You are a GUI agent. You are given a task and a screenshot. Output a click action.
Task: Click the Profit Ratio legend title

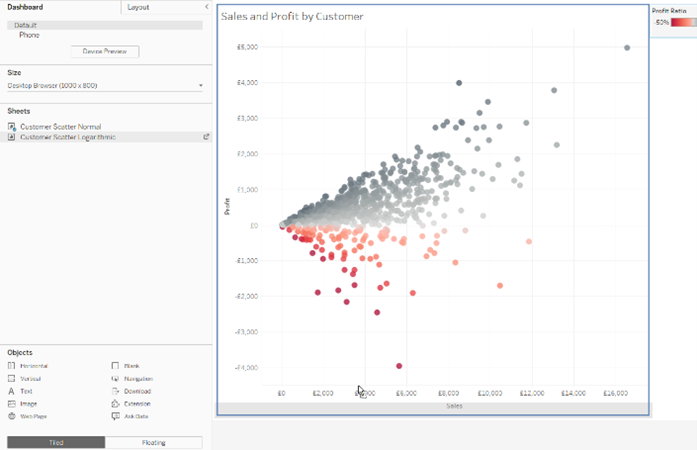(669, 11)
